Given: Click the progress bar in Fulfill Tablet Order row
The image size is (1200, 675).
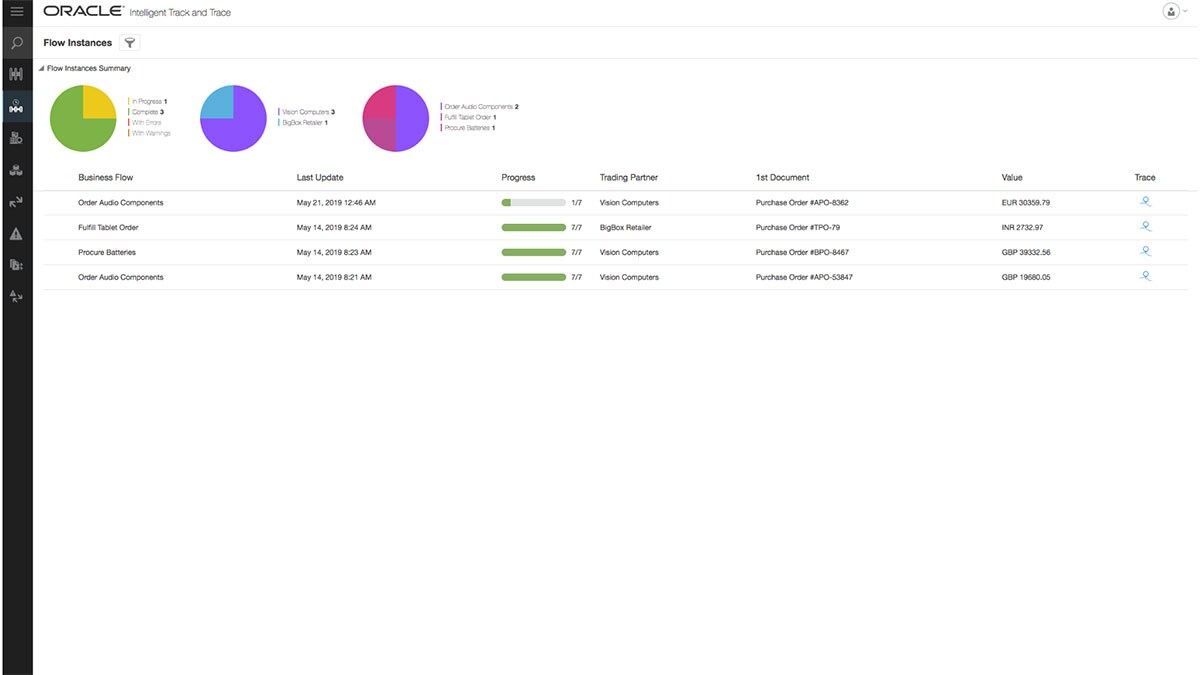Looking at the screenshot, I should pos(534,227).
